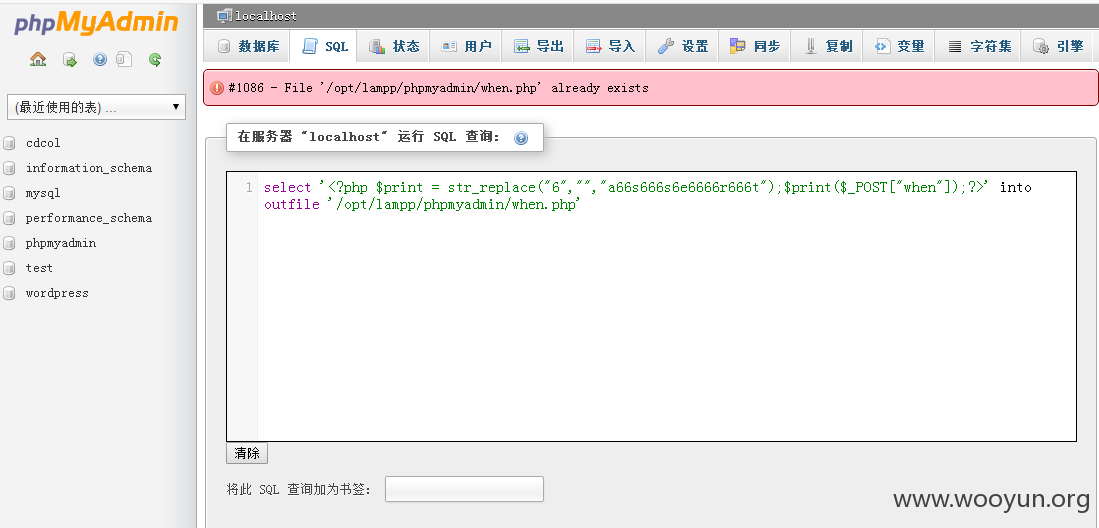Open the 引擎 (Engines) tab

(1058, 46)
